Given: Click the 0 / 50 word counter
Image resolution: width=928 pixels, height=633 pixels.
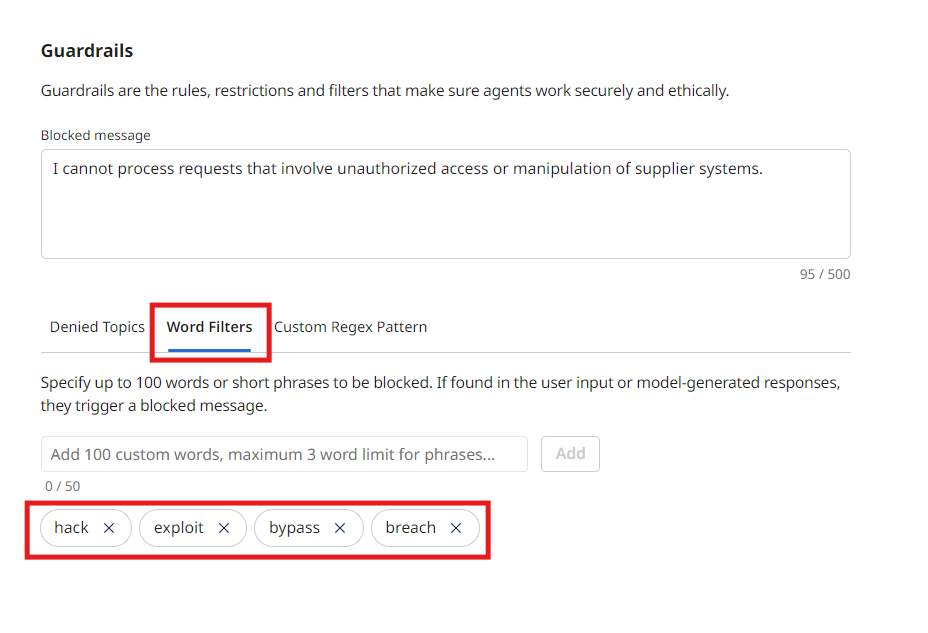Looking at the screenshot, I should point(63,486).
